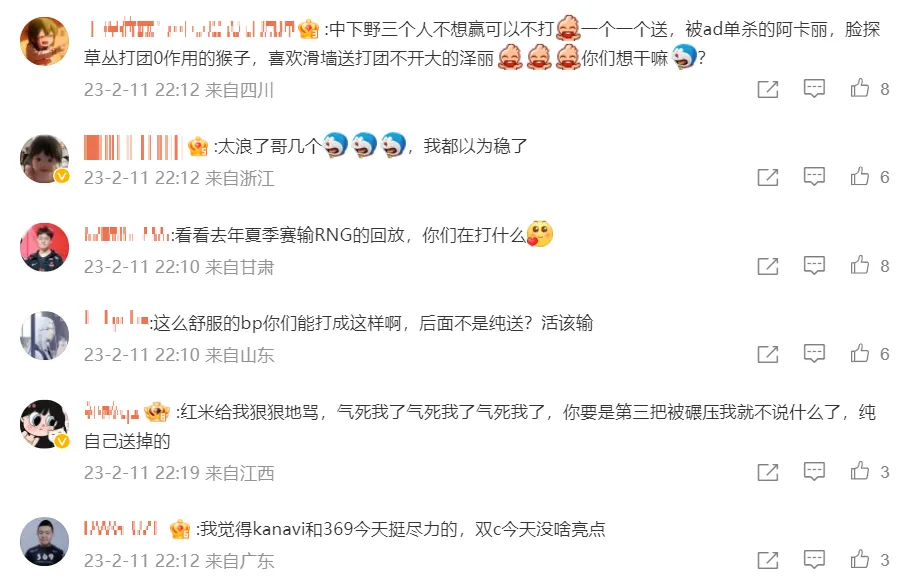
Task: Open replies on the RNG回放 comment
Action: (814, 266)
